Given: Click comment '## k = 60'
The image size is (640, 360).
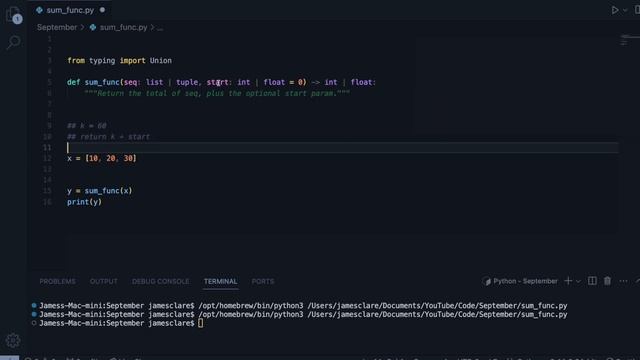Looking at the screenshot, I should 87,126.
